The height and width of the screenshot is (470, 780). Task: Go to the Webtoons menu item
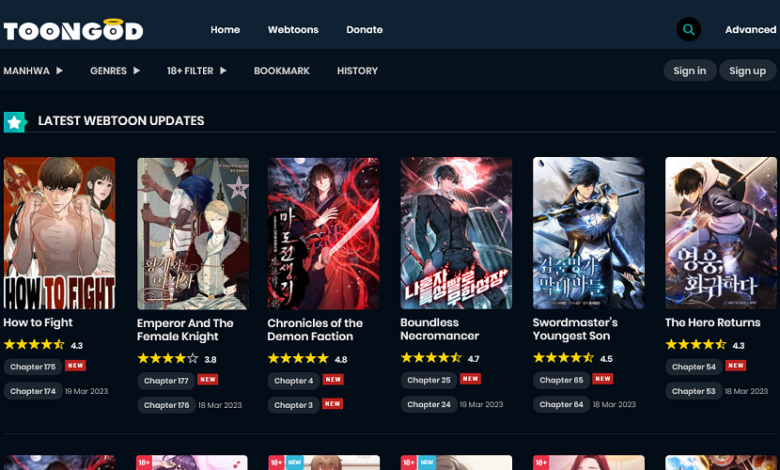293,30
